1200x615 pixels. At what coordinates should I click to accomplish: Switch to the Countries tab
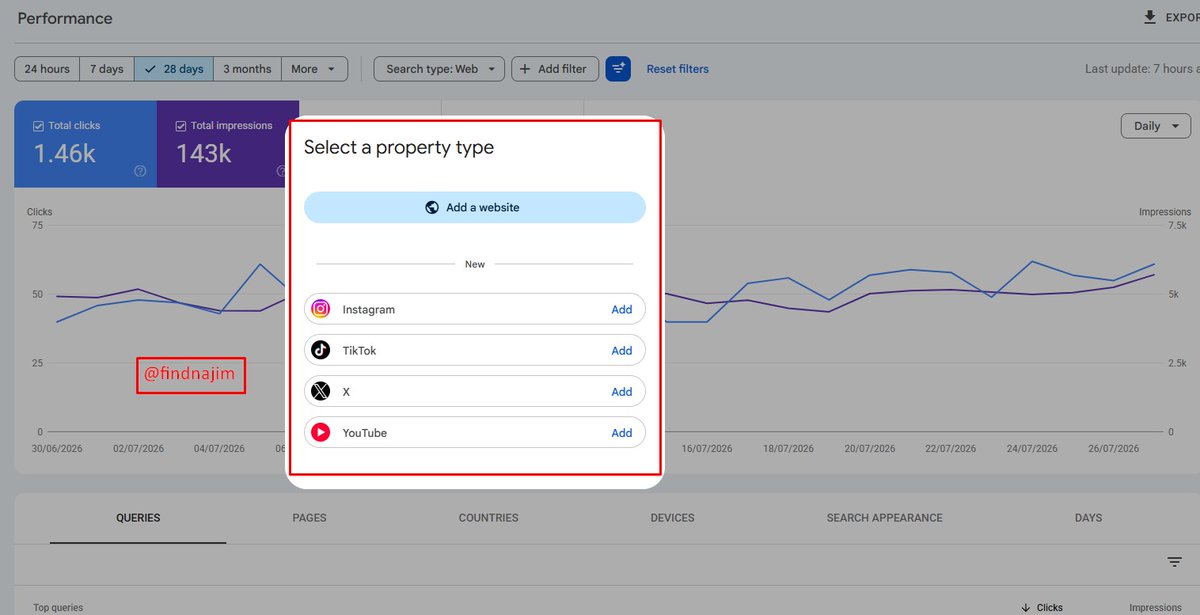[488, 518]
